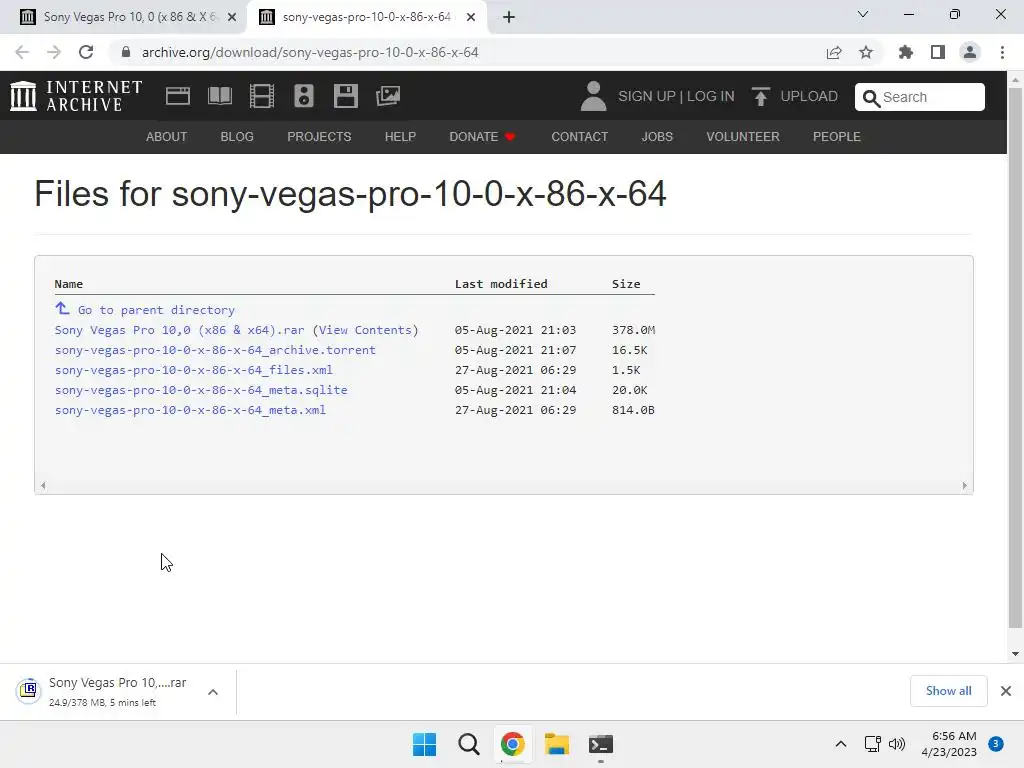This screenshot has height=768, width=1024.
Task: Open the JOBS menu item
Action: 657,136
